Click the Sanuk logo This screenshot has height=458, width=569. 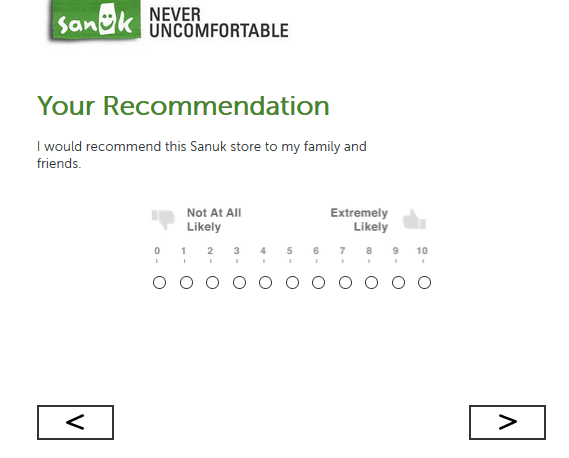95,20
